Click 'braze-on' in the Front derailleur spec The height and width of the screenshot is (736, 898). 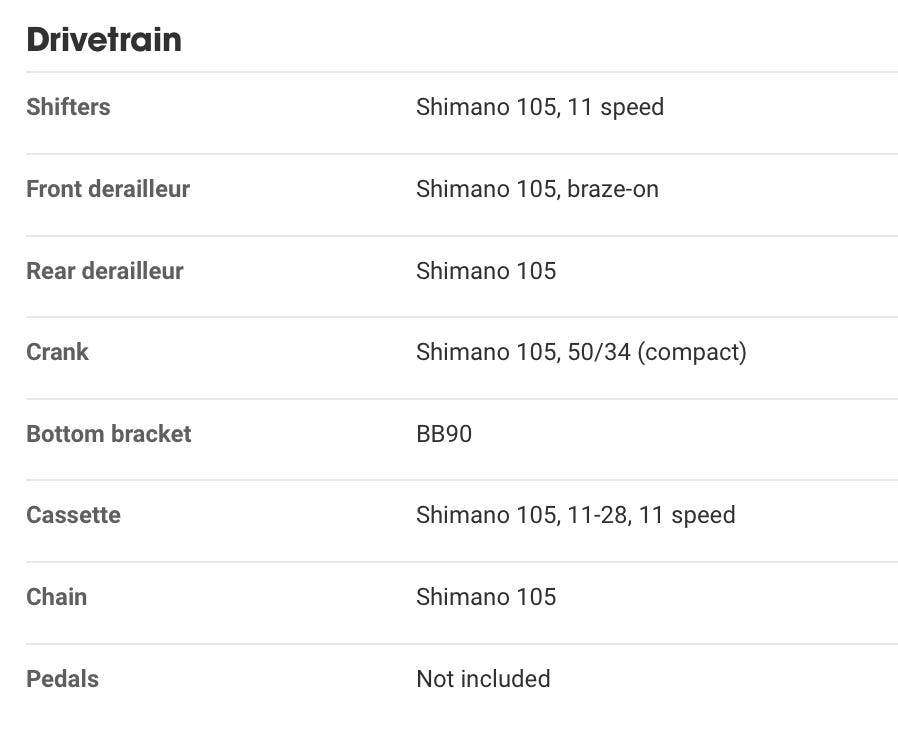(x=613, y=189)
